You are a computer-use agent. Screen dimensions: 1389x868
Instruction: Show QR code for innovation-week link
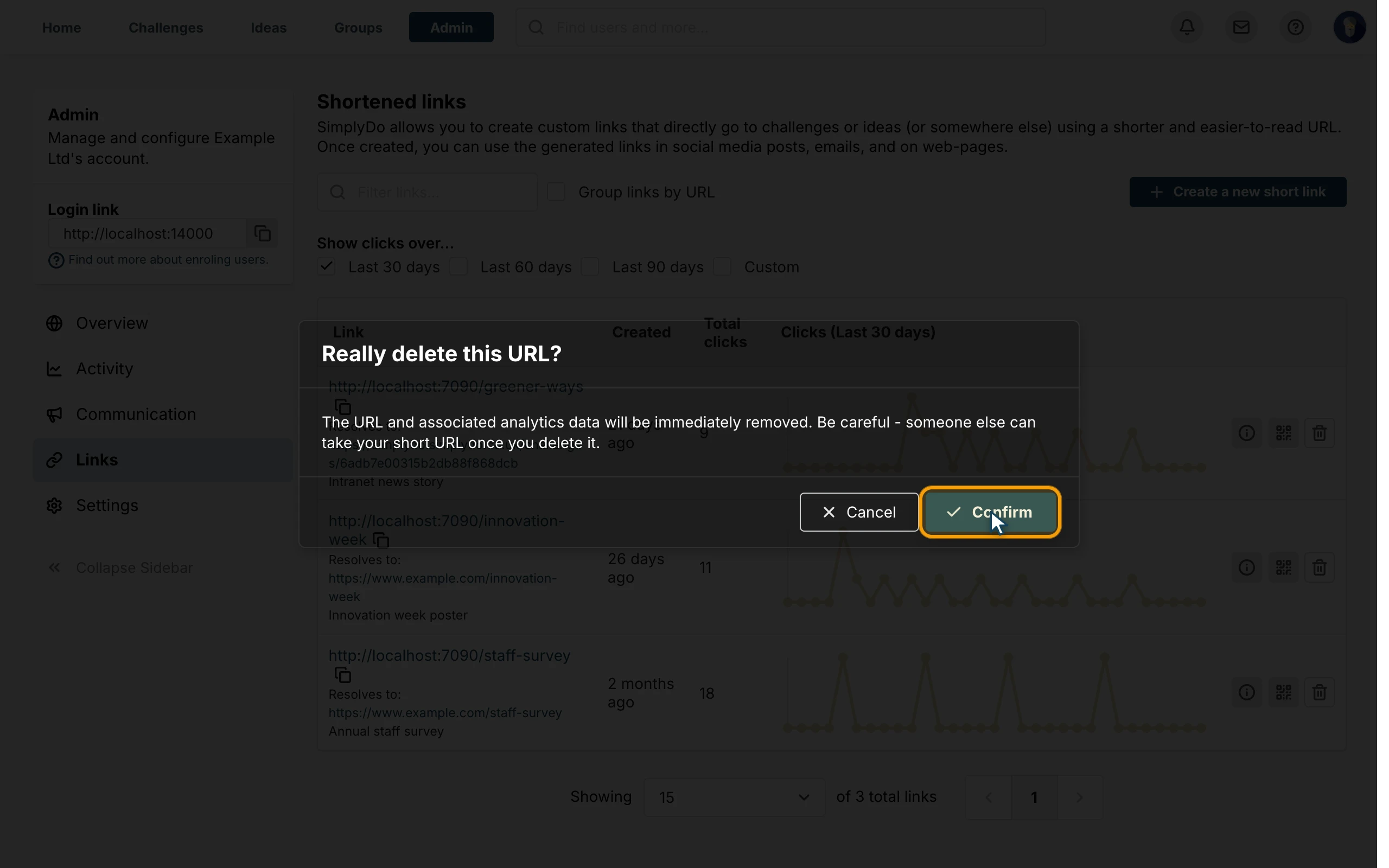(1283, 568)
